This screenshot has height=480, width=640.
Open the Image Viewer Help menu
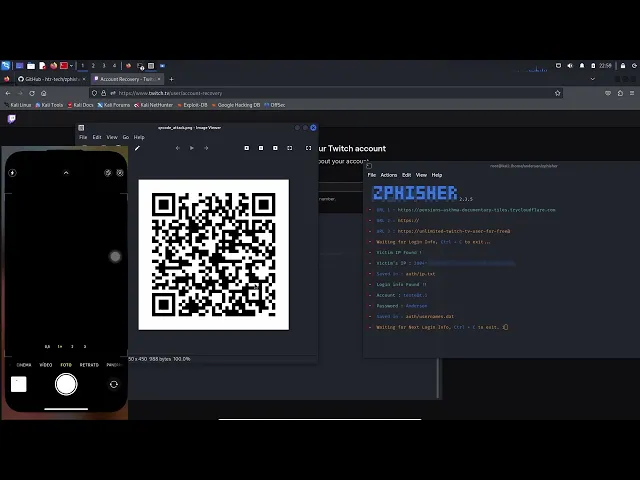[139, 137]
